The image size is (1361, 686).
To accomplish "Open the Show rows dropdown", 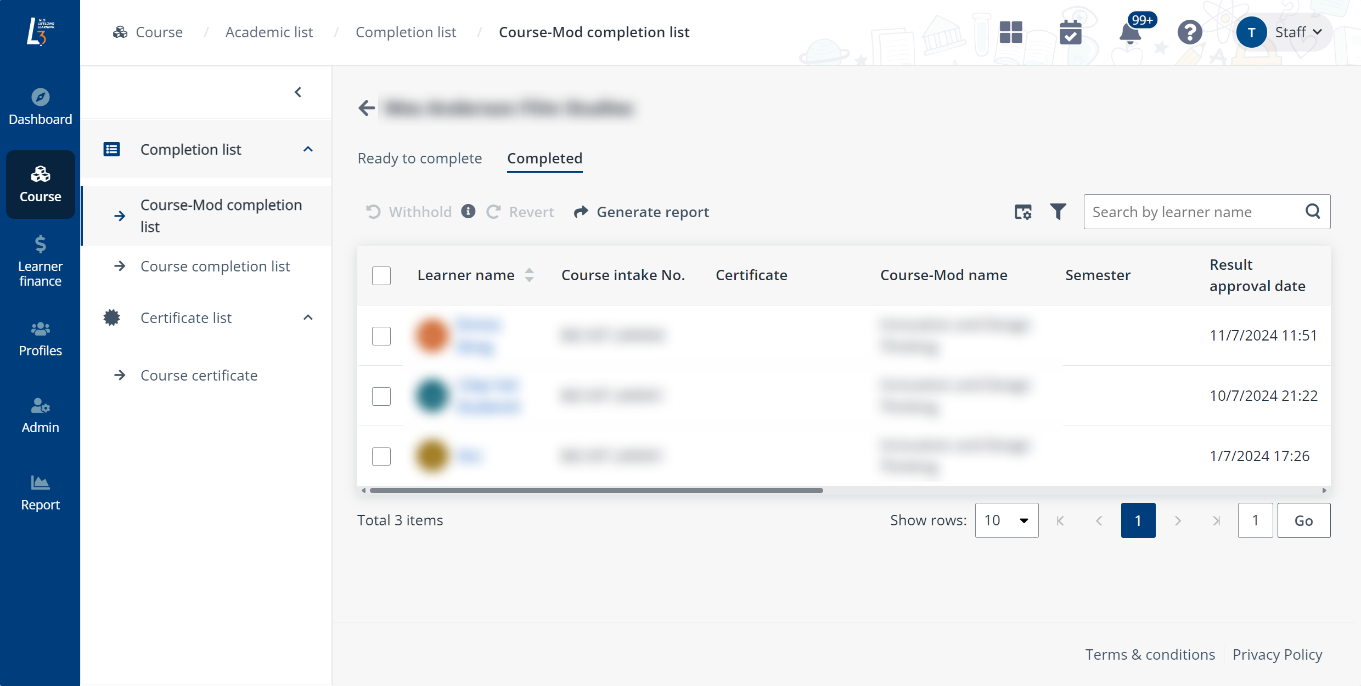I will 1006,520.
